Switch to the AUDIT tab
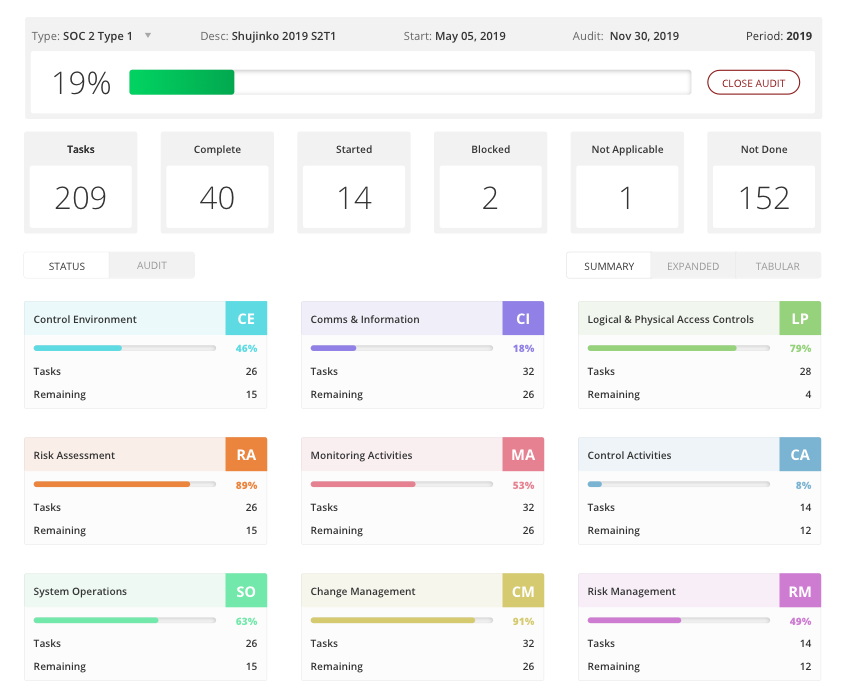Viewport: 846px width, 700px height. point(152,266)
